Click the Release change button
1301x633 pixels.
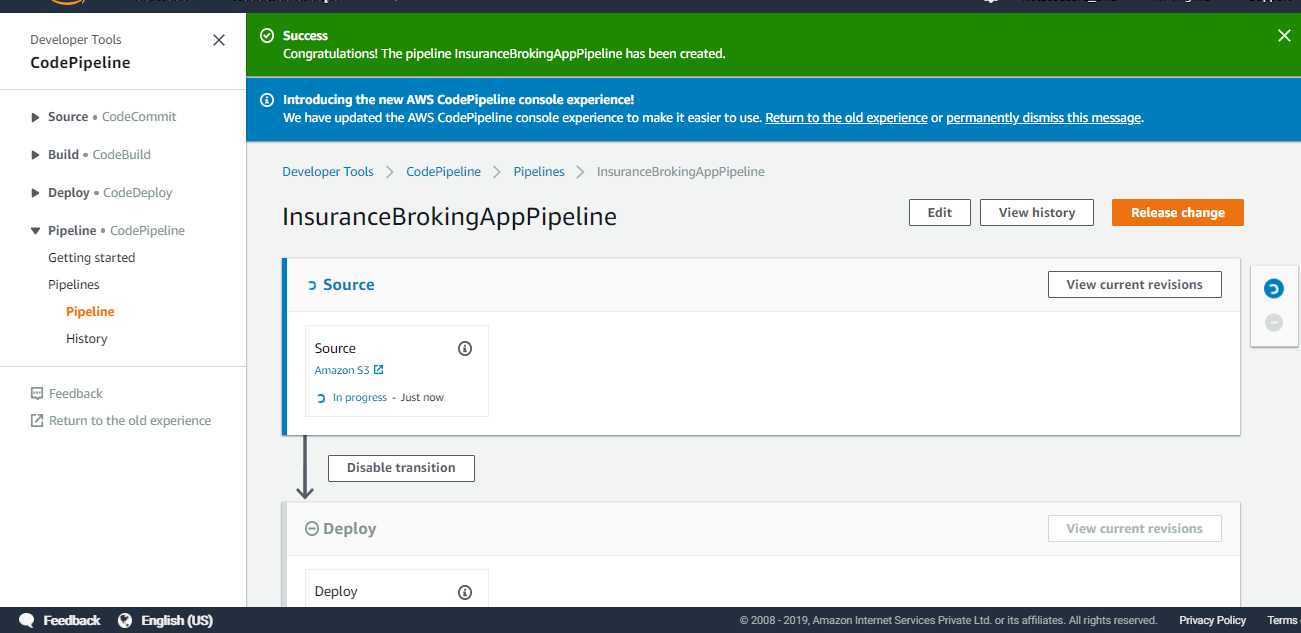(1178, 213)
